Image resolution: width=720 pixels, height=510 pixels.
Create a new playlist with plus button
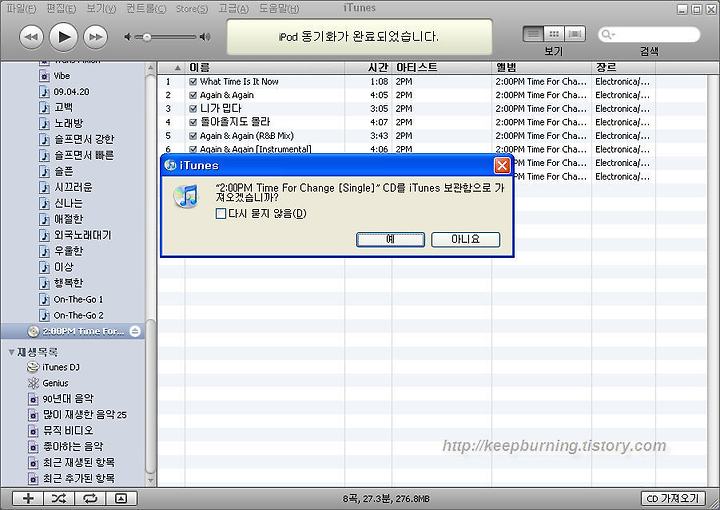point(28,499)
